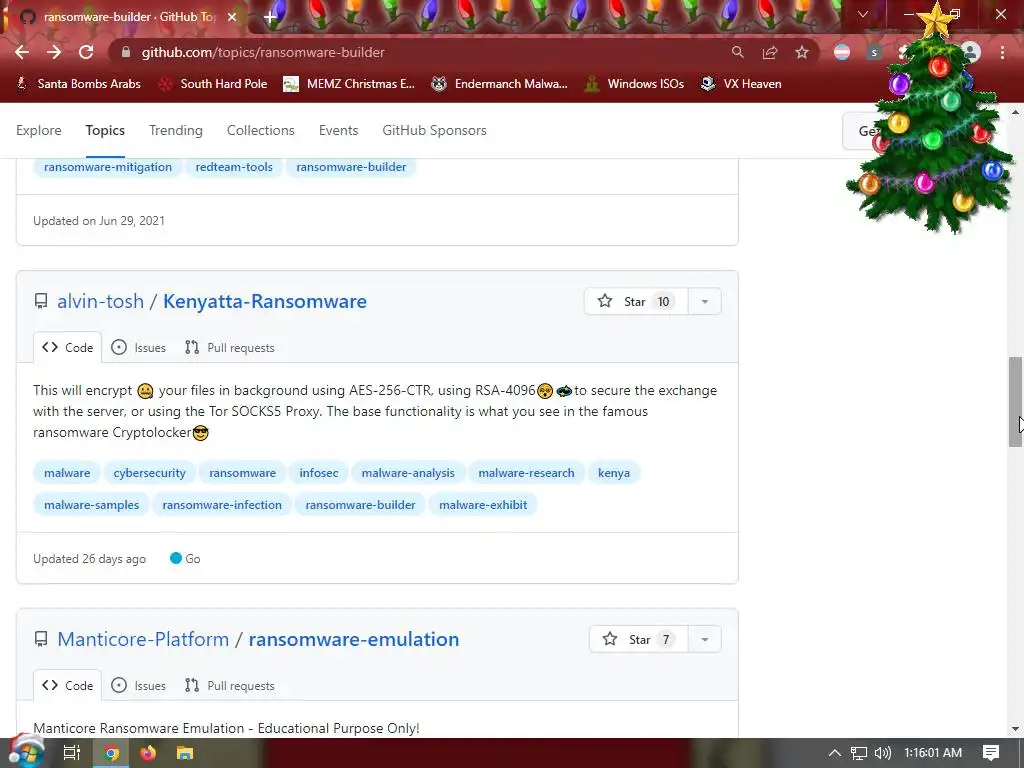Click the page vertical scrollbar thumb

(x=1015, y=402)
